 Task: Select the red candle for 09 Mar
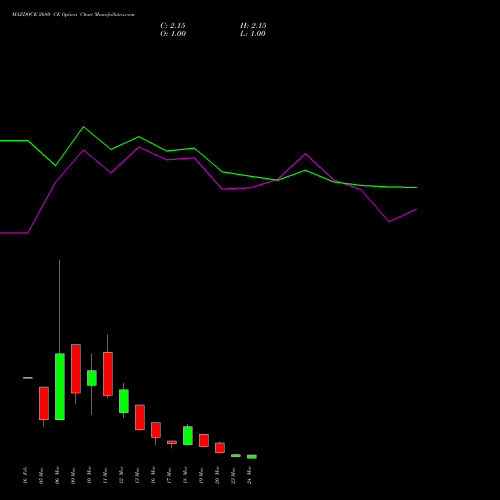pos(76,369)
